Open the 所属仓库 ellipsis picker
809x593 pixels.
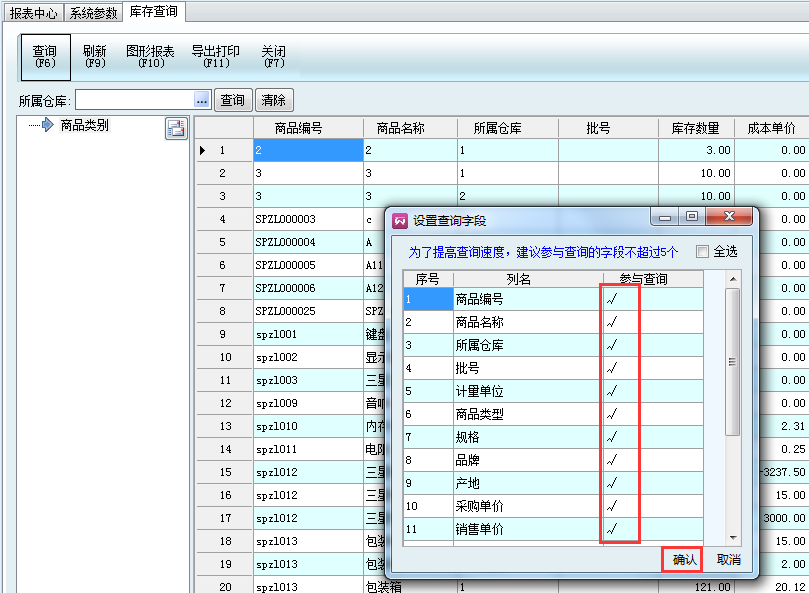[x=201, y=100]
